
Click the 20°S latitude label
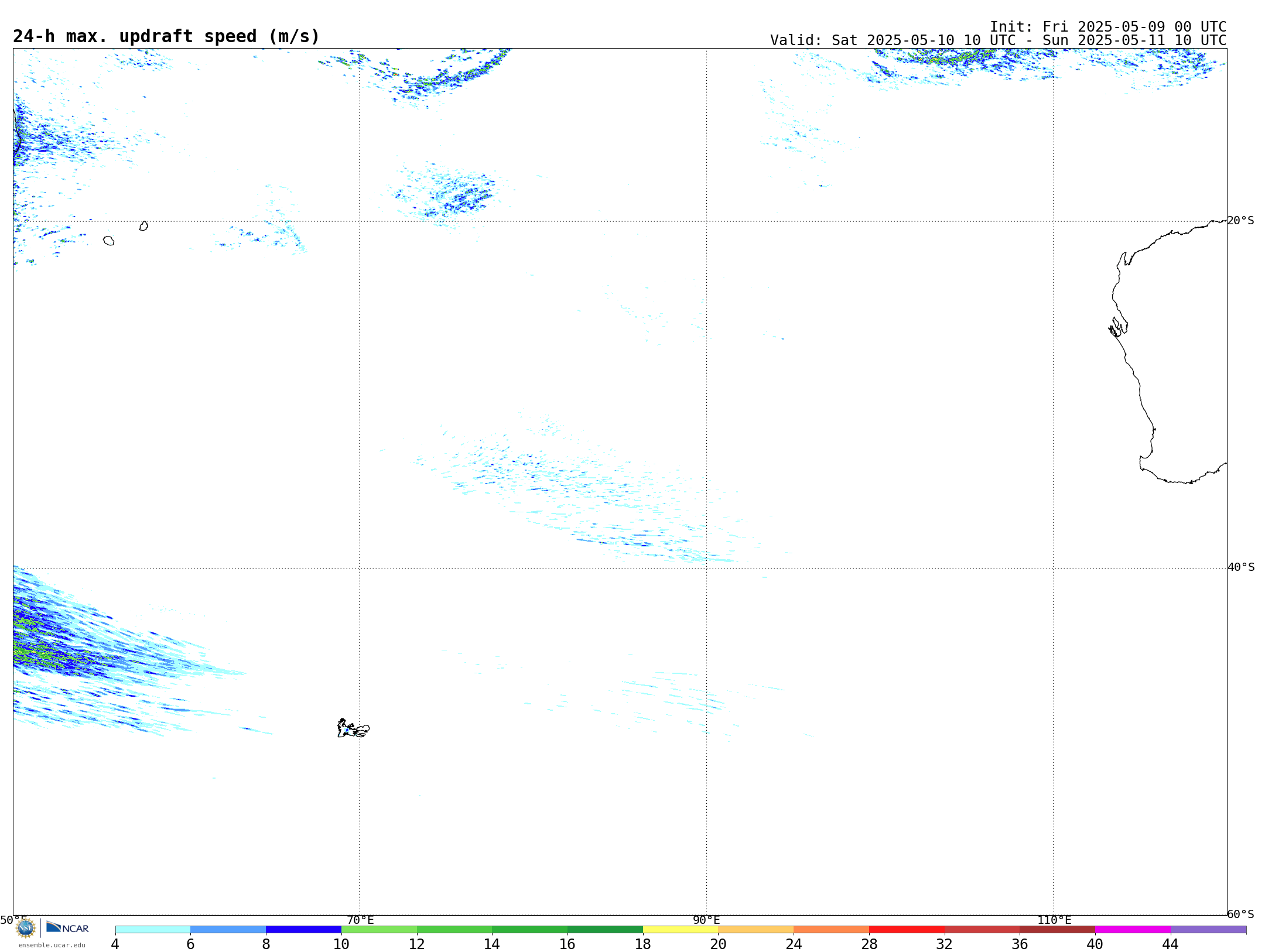pos(1240,221)
